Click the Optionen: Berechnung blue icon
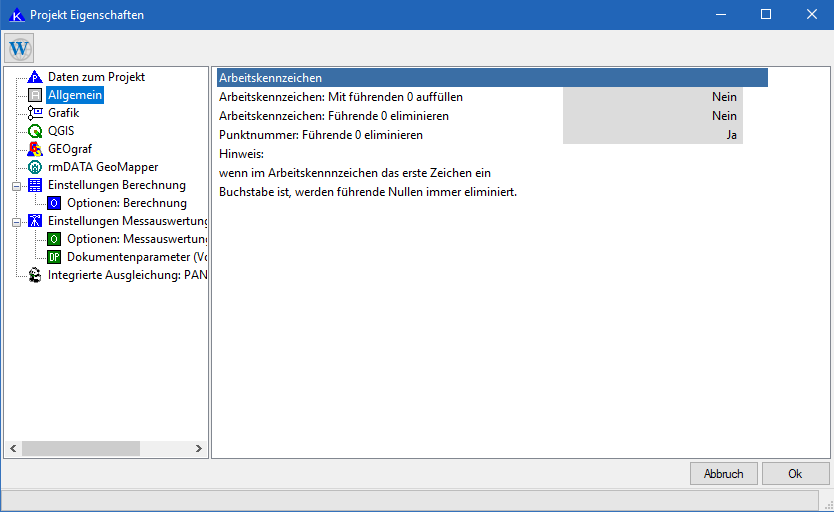This screenshot has width=834, height=512. 54,203
